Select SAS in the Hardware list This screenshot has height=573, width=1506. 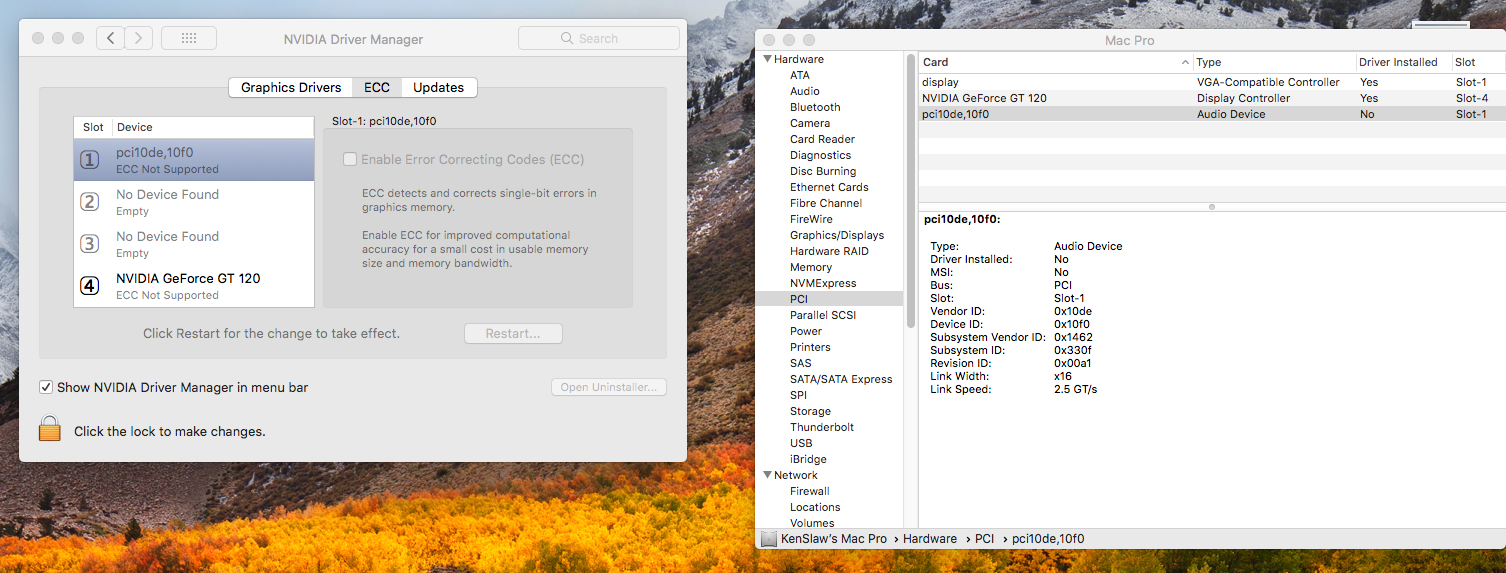801,363
